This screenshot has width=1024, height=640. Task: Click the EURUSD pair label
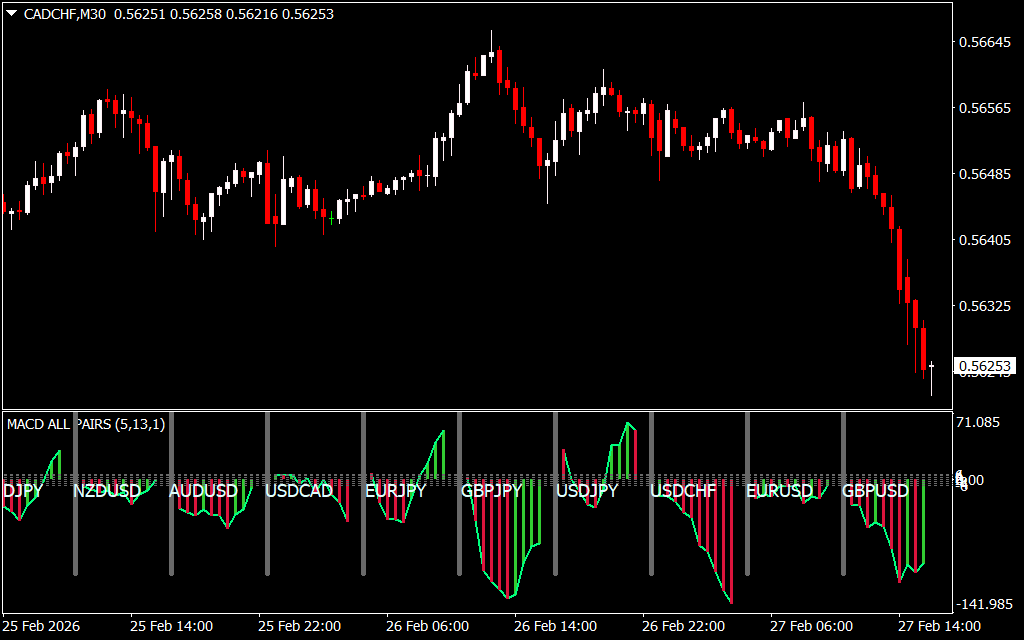tap(779, 491)
